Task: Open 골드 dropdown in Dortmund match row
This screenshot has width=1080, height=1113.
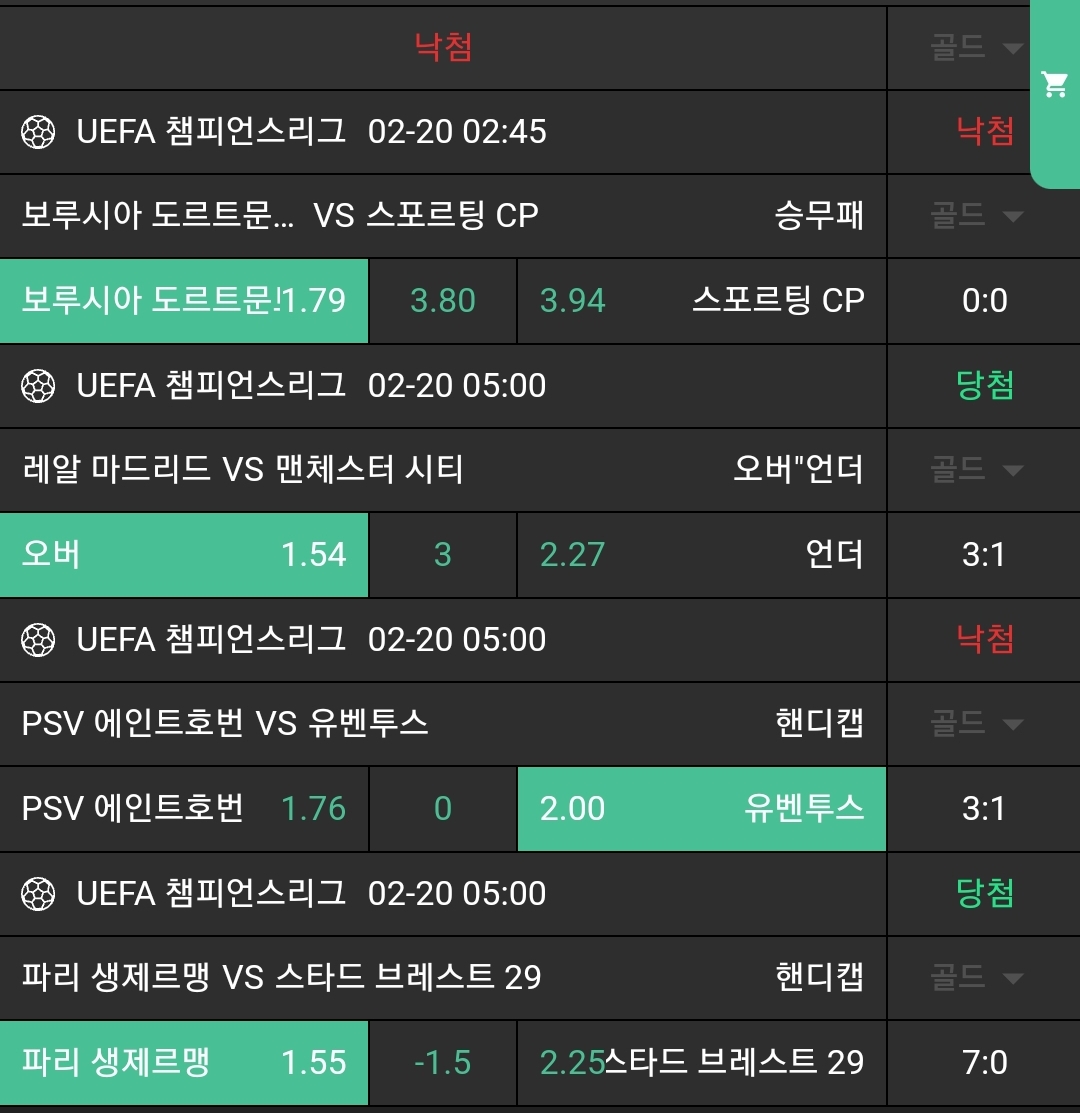Action: tap(976, 216)
